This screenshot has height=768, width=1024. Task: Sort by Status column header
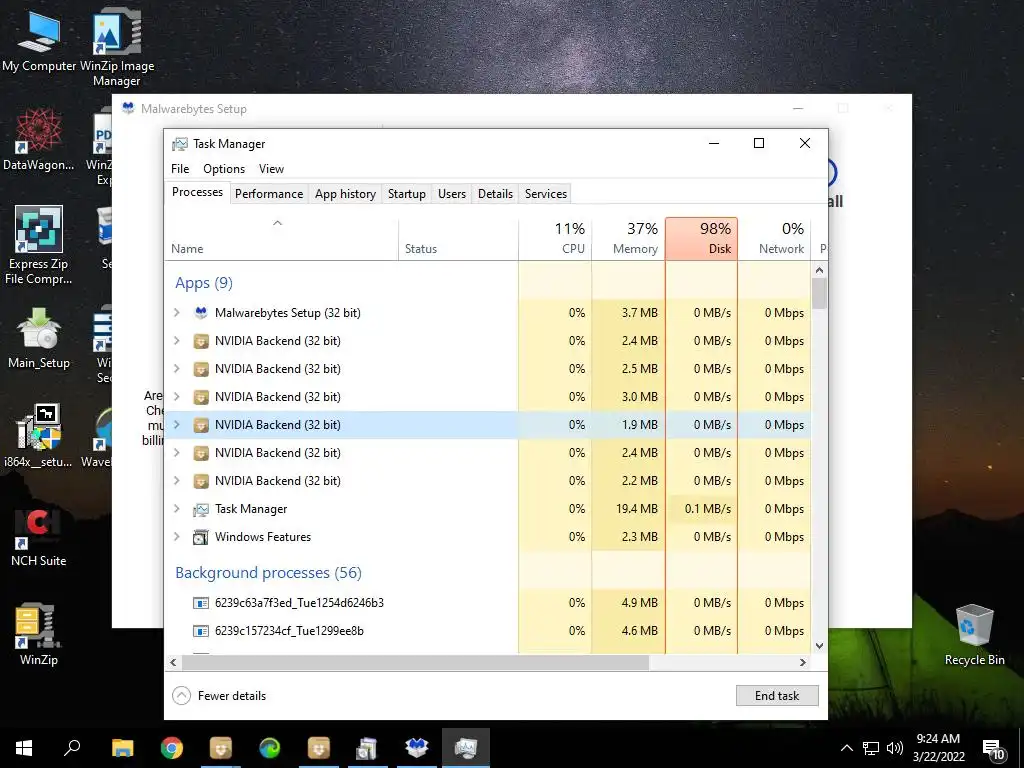[x=458, y=238]
